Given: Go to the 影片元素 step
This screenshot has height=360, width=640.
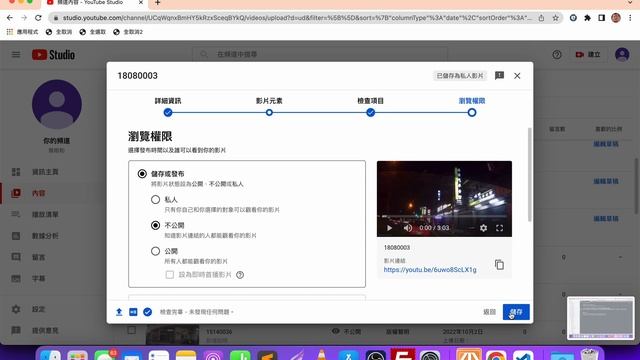Looking at the screenshot, I should 269,107.
